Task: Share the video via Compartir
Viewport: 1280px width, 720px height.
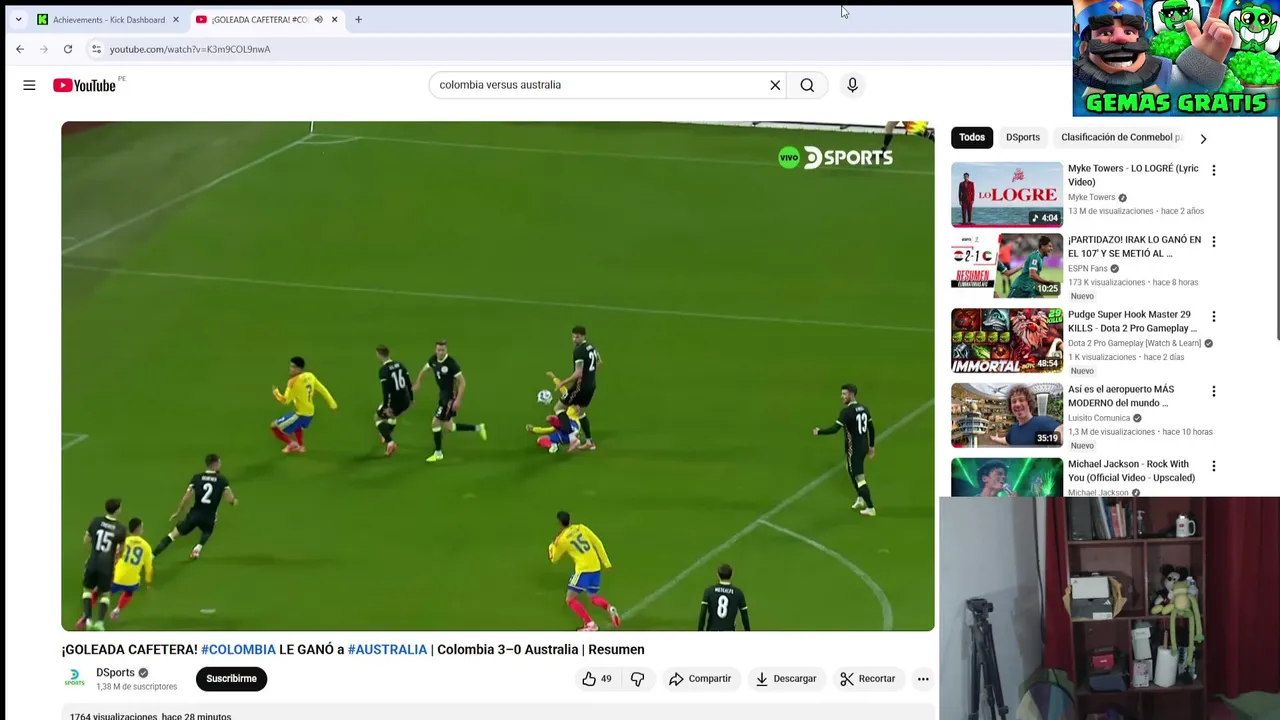Action: (700, 679)
